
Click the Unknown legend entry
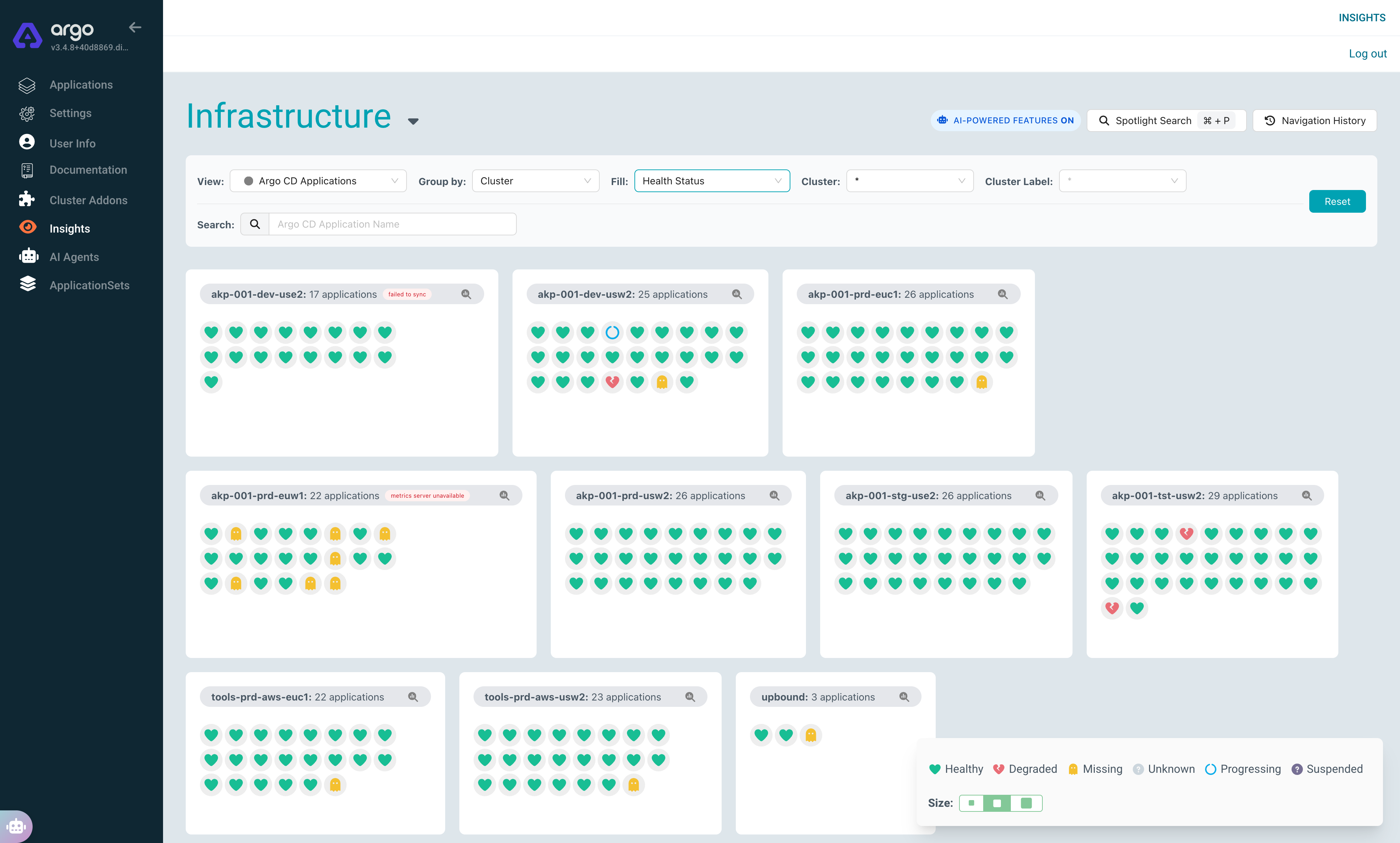(1164, 769)
